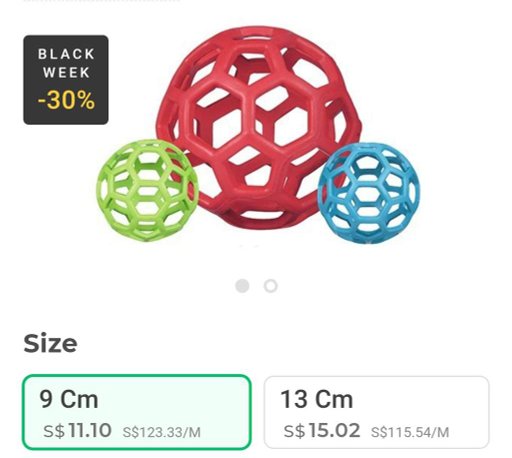
Task: Select the 9 Cm size option
Action: point(137,412)
